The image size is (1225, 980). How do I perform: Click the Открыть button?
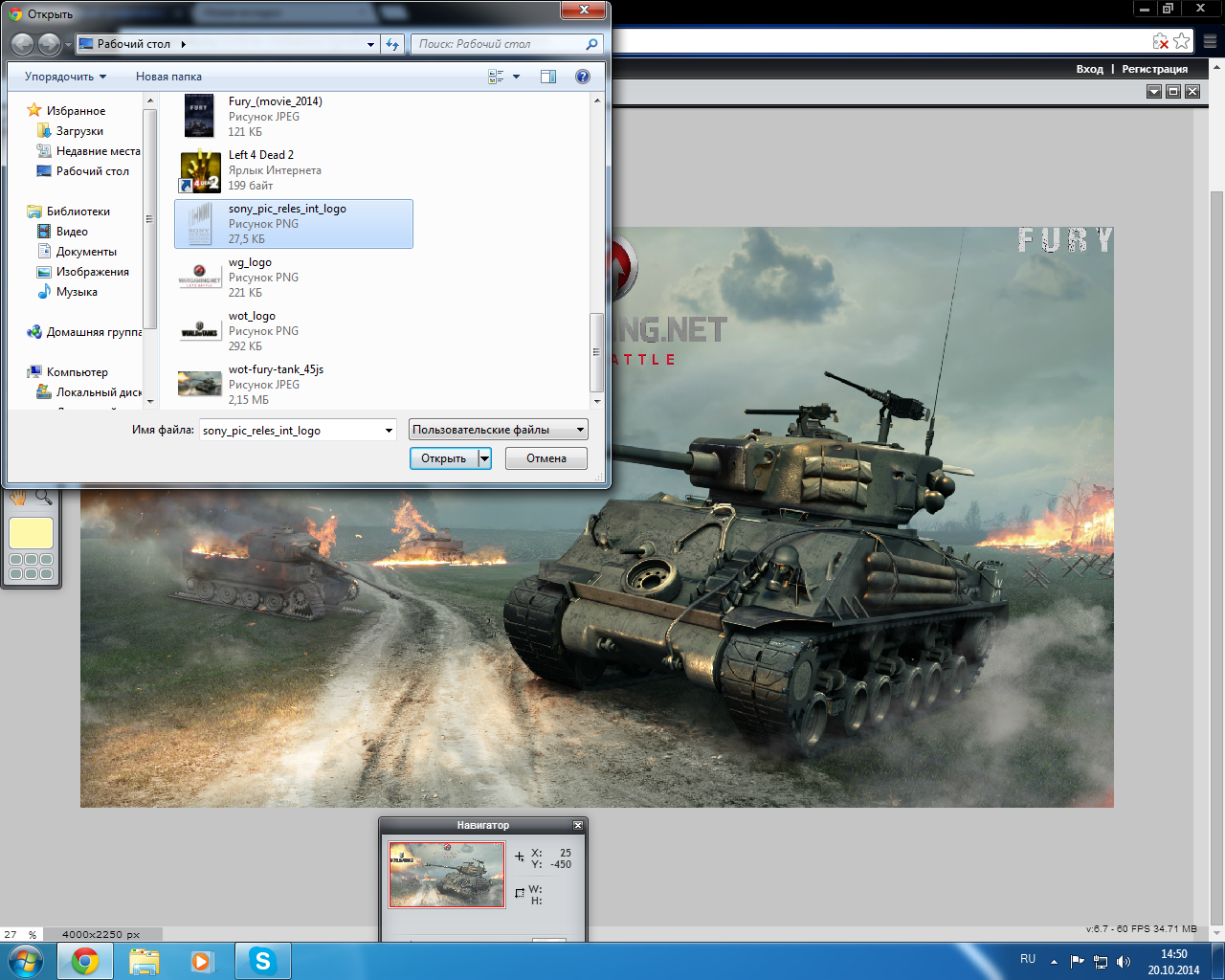tap(444, 458)
